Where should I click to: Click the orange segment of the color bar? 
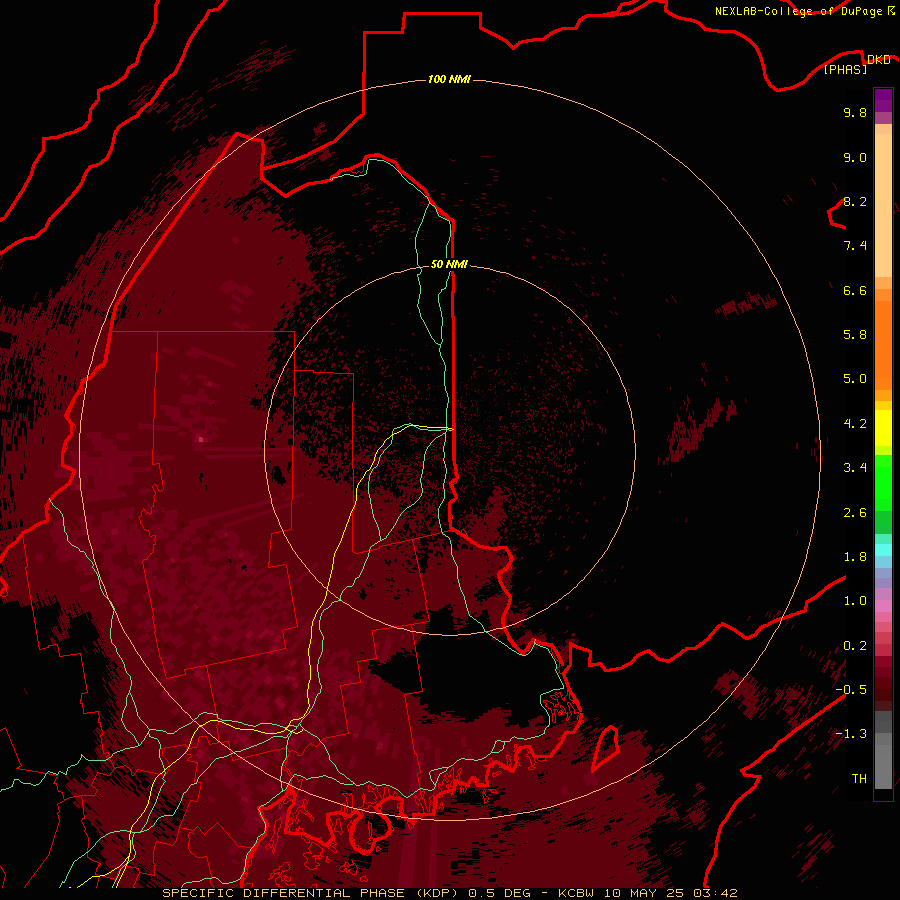click(883, 345)
